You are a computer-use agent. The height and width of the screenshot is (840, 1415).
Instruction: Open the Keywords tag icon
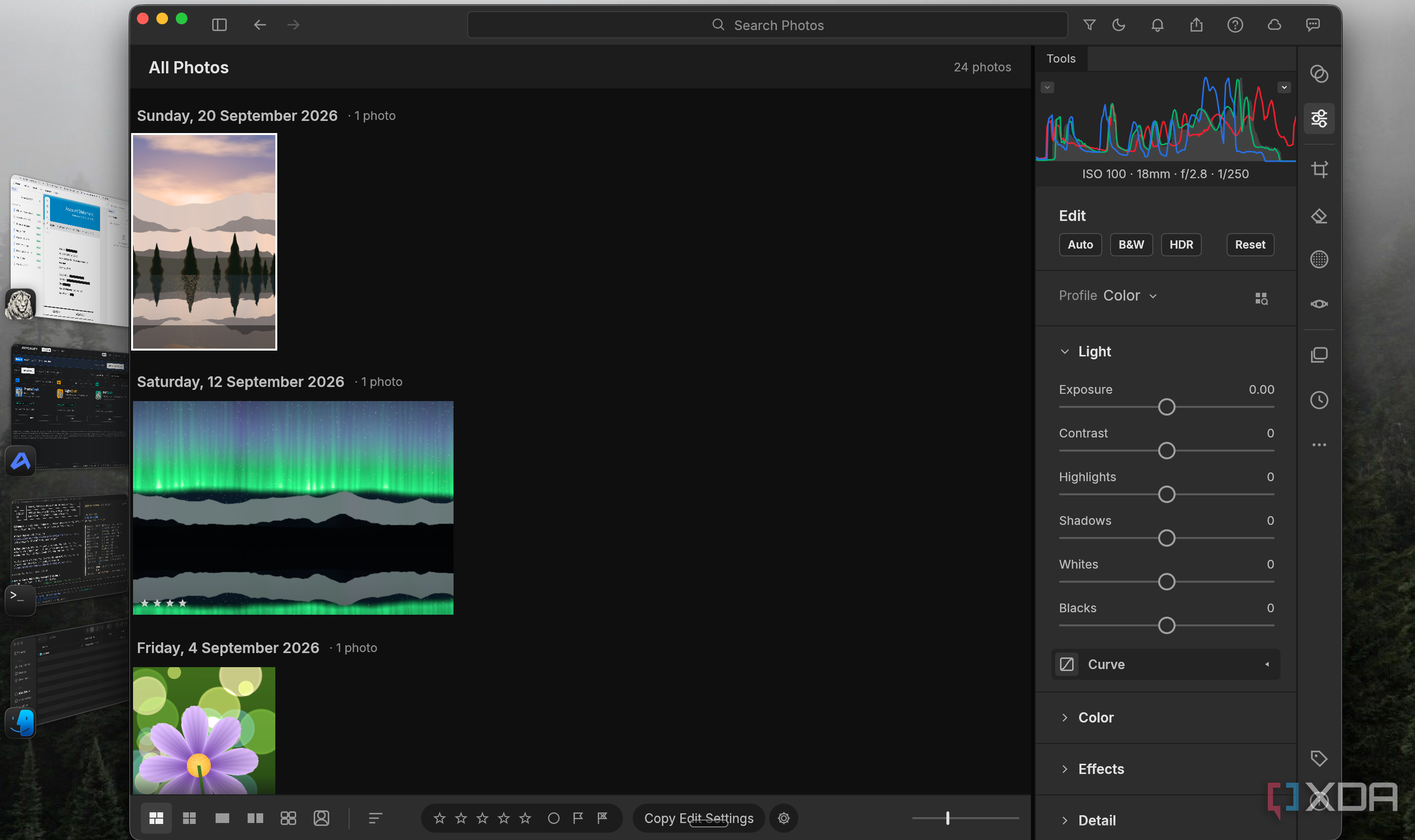click(1319, 758)
